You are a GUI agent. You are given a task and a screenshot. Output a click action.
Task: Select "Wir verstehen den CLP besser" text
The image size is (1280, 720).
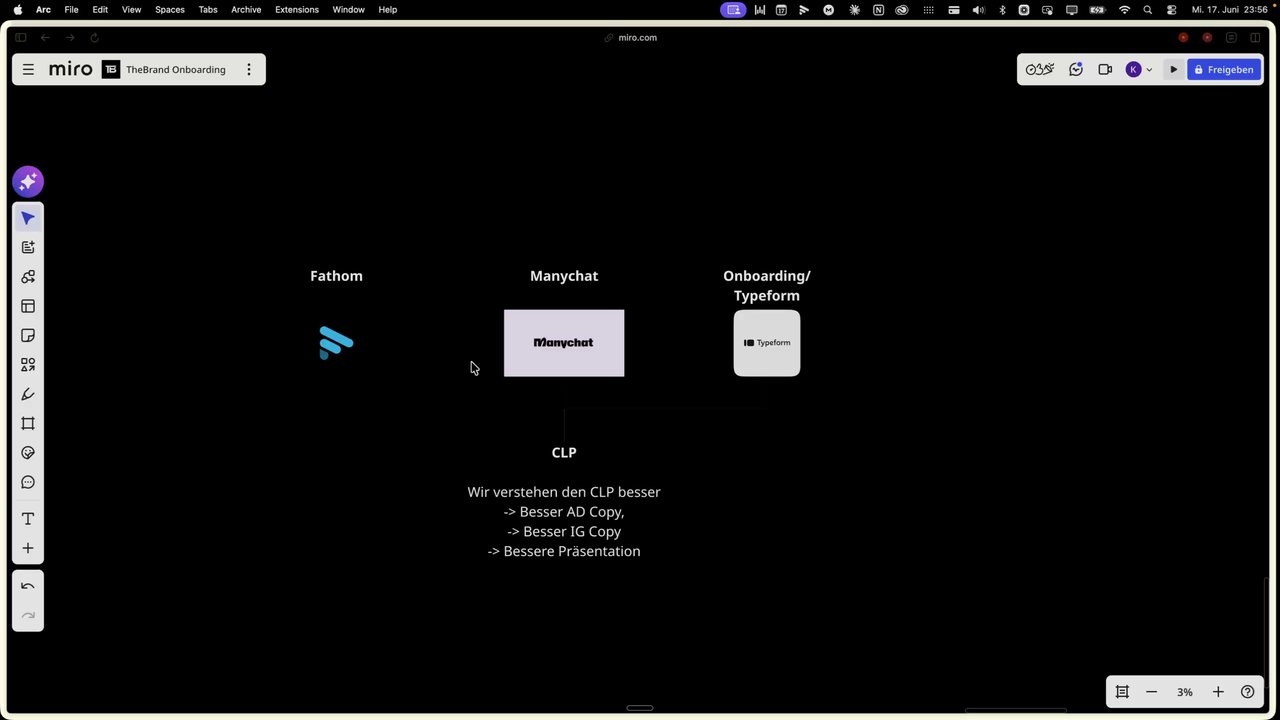564,492
